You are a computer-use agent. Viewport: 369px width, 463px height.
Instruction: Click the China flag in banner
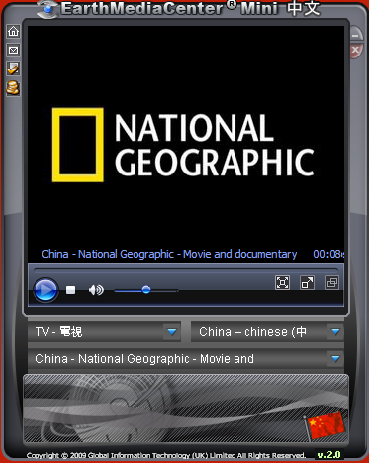(x=324, y=426)
